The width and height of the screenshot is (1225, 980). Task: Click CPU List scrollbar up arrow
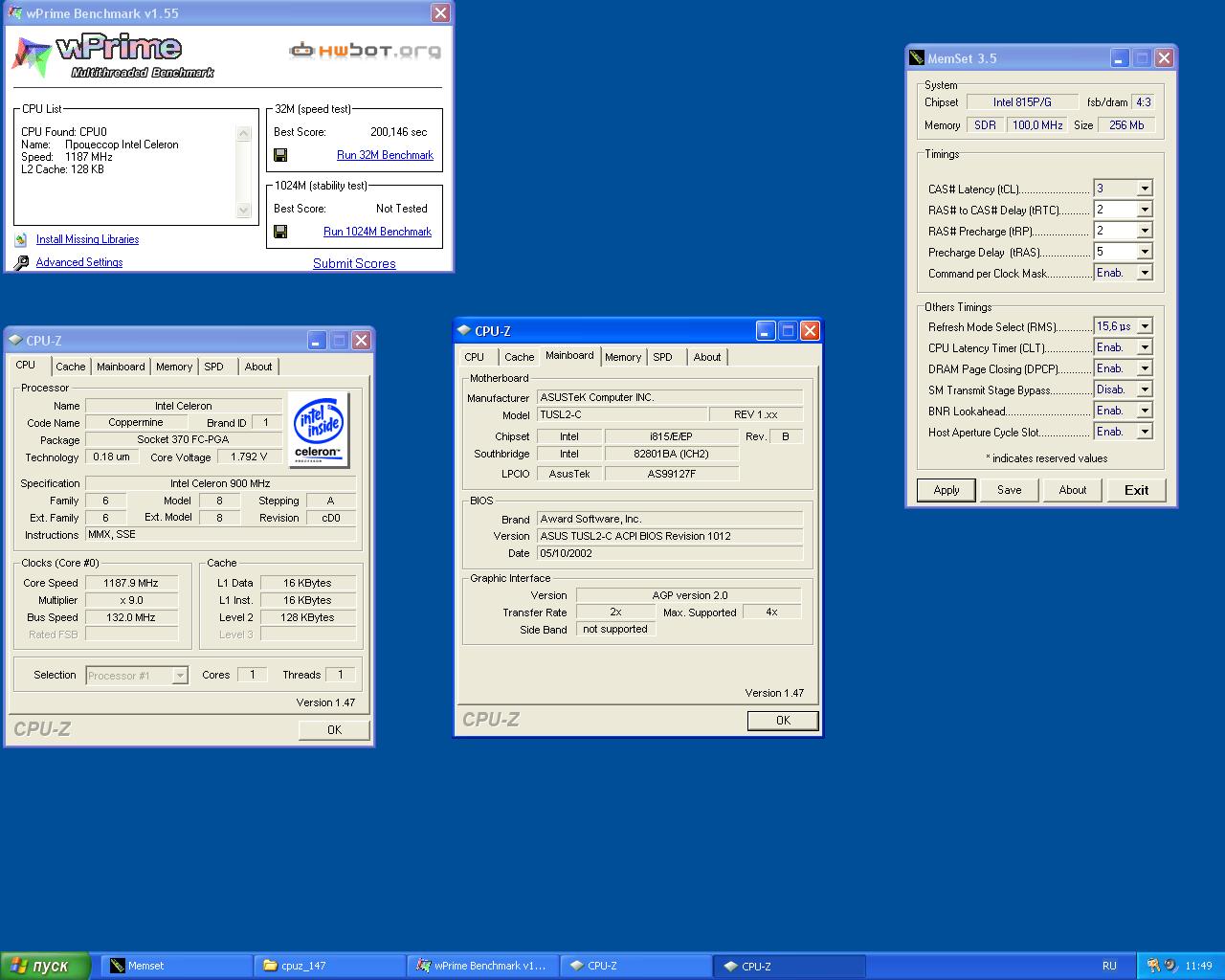pyautogui.click(x=243, y=134)
